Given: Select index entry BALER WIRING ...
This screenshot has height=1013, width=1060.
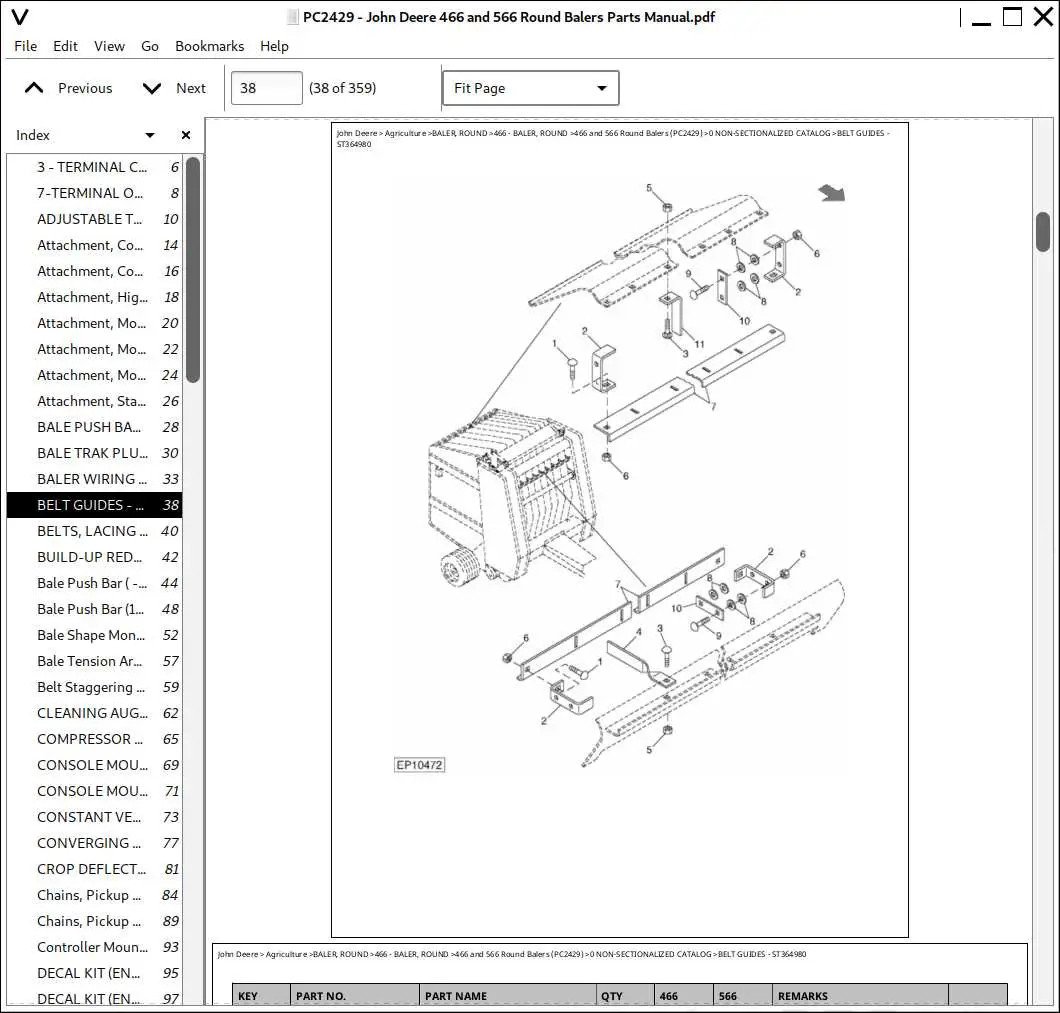Looking at the screenshot, I should click(x=95, y=479).
